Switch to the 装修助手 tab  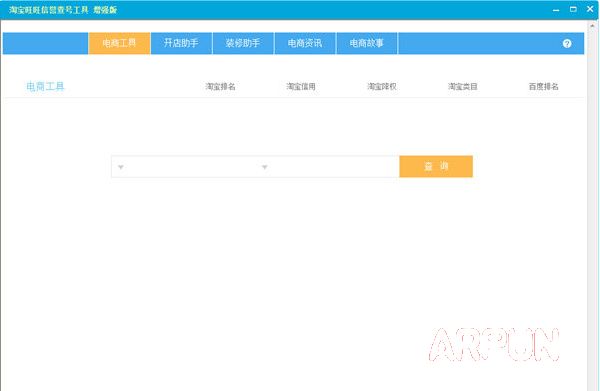(x=243, y=43)
